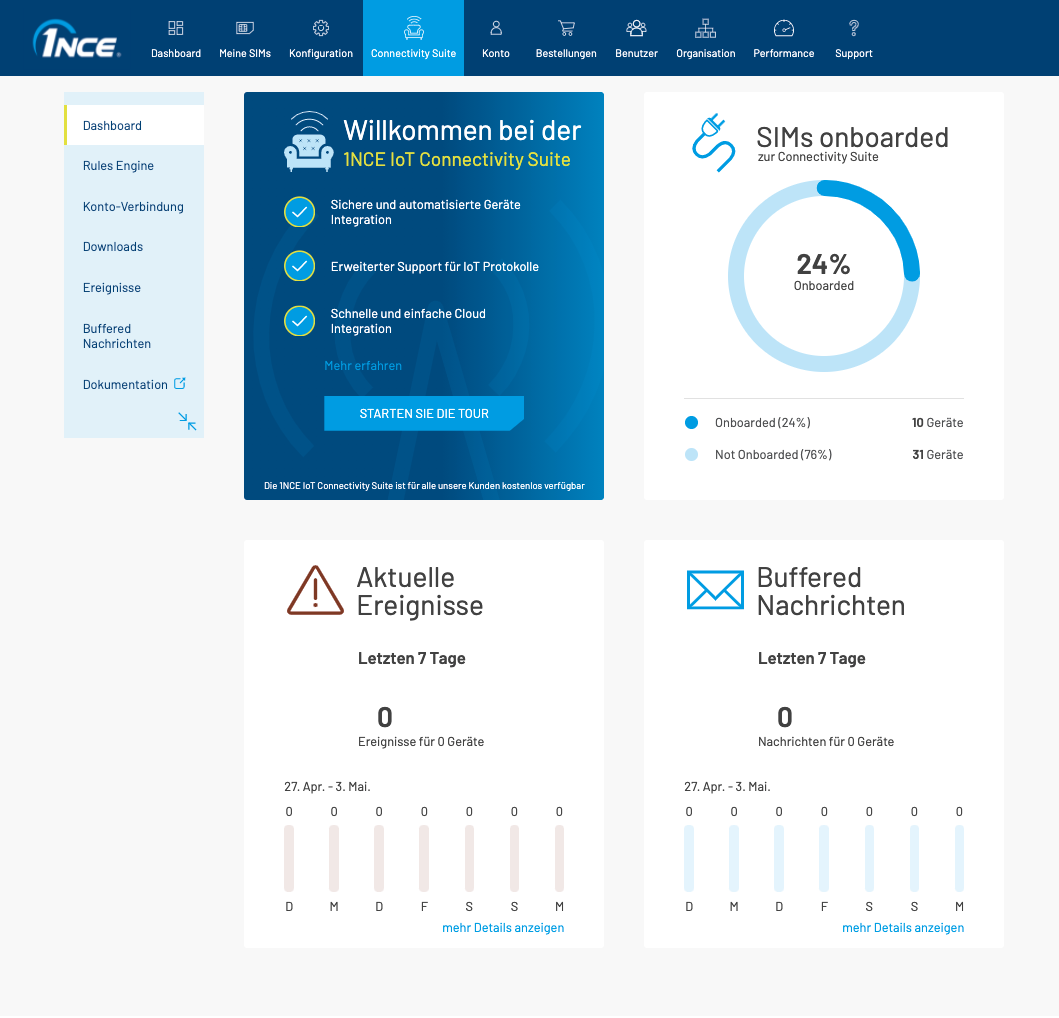
Task: Click the envelope Buffered Nachrichten icon
Action: click(x=715, y=590)
